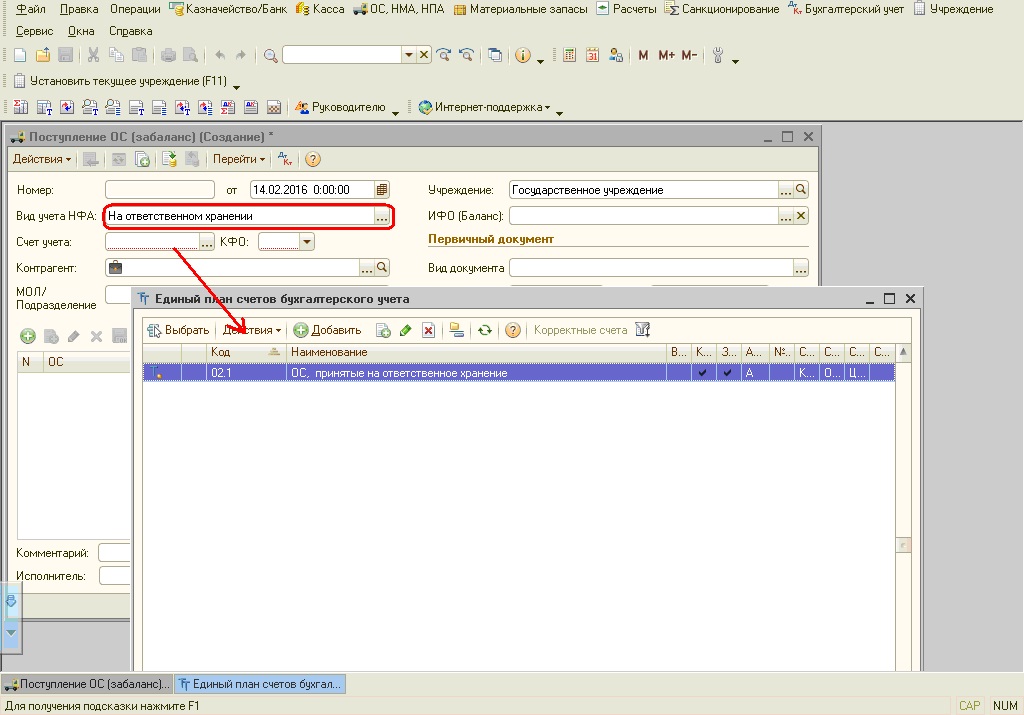This screenshot has height=715, width=1024.
Task: Switch to the Поступление ОС (забаланс) window tab
Action: (x=88, y=684)
